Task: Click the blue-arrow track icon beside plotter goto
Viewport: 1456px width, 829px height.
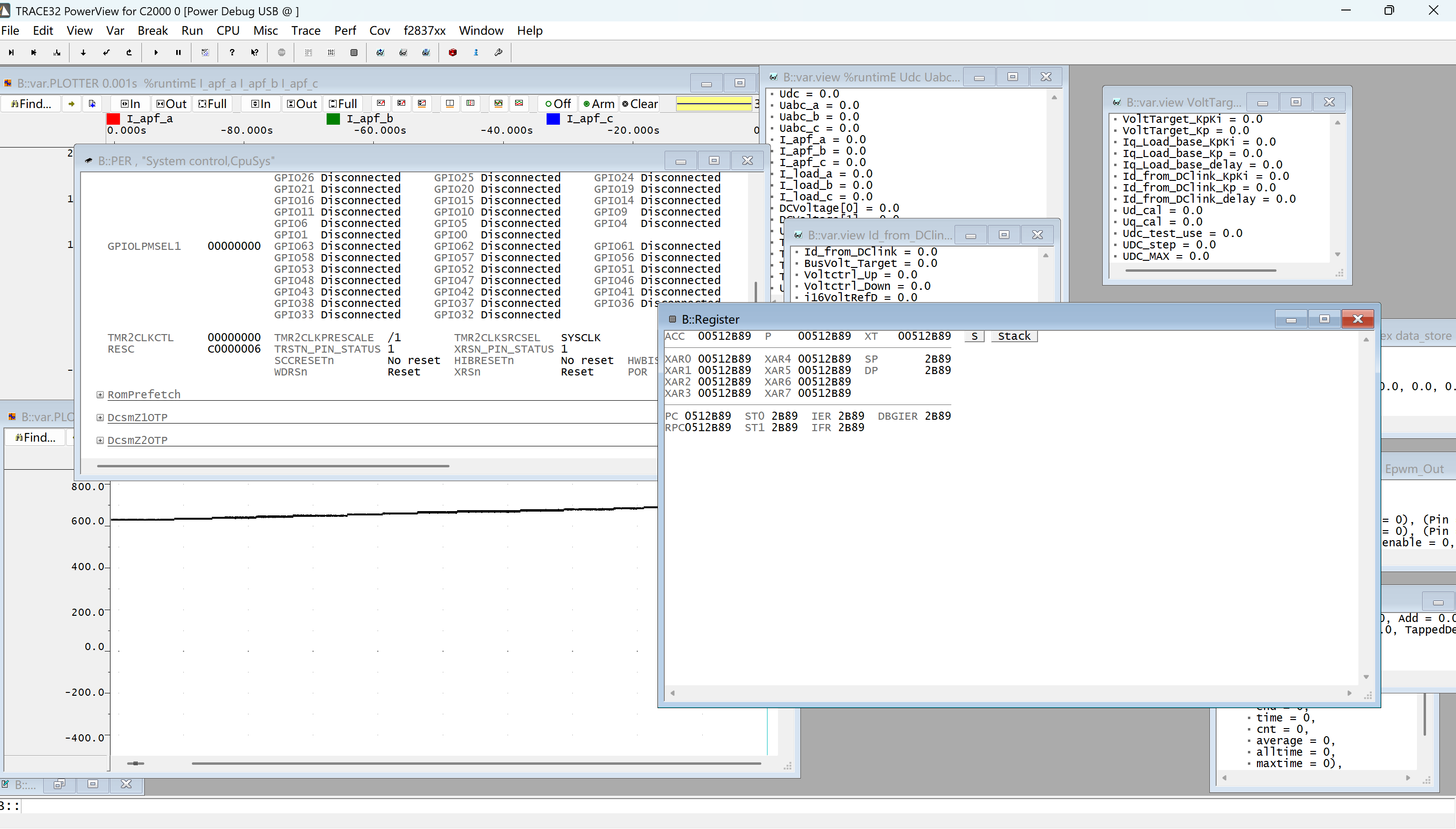Action: click(x=92, y=104)
